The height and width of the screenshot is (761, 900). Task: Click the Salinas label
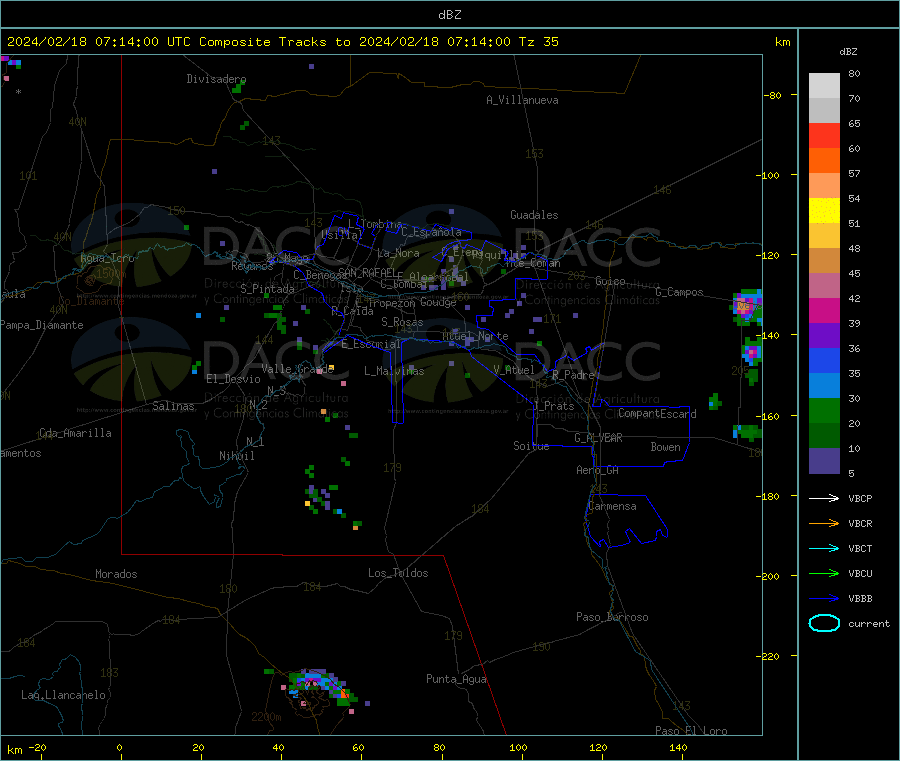(x=173, y=406)
